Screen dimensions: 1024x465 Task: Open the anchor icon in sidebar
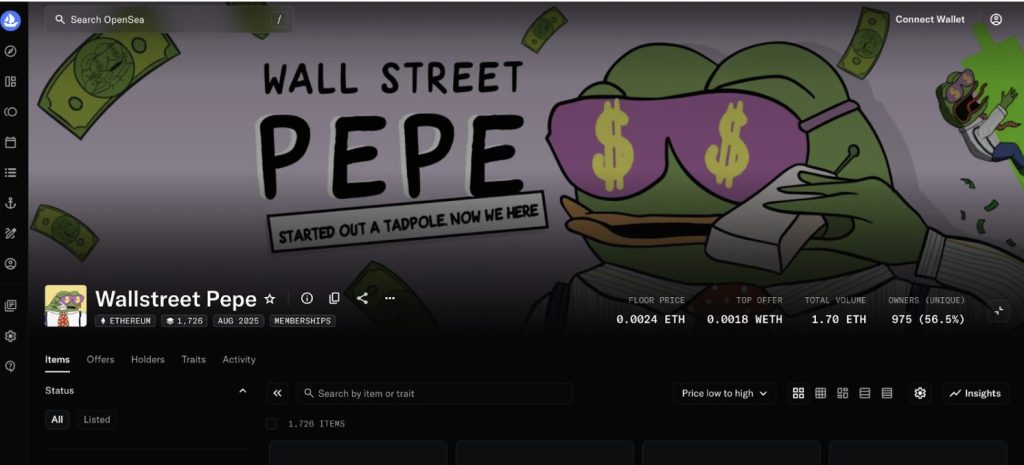[10, 203]
